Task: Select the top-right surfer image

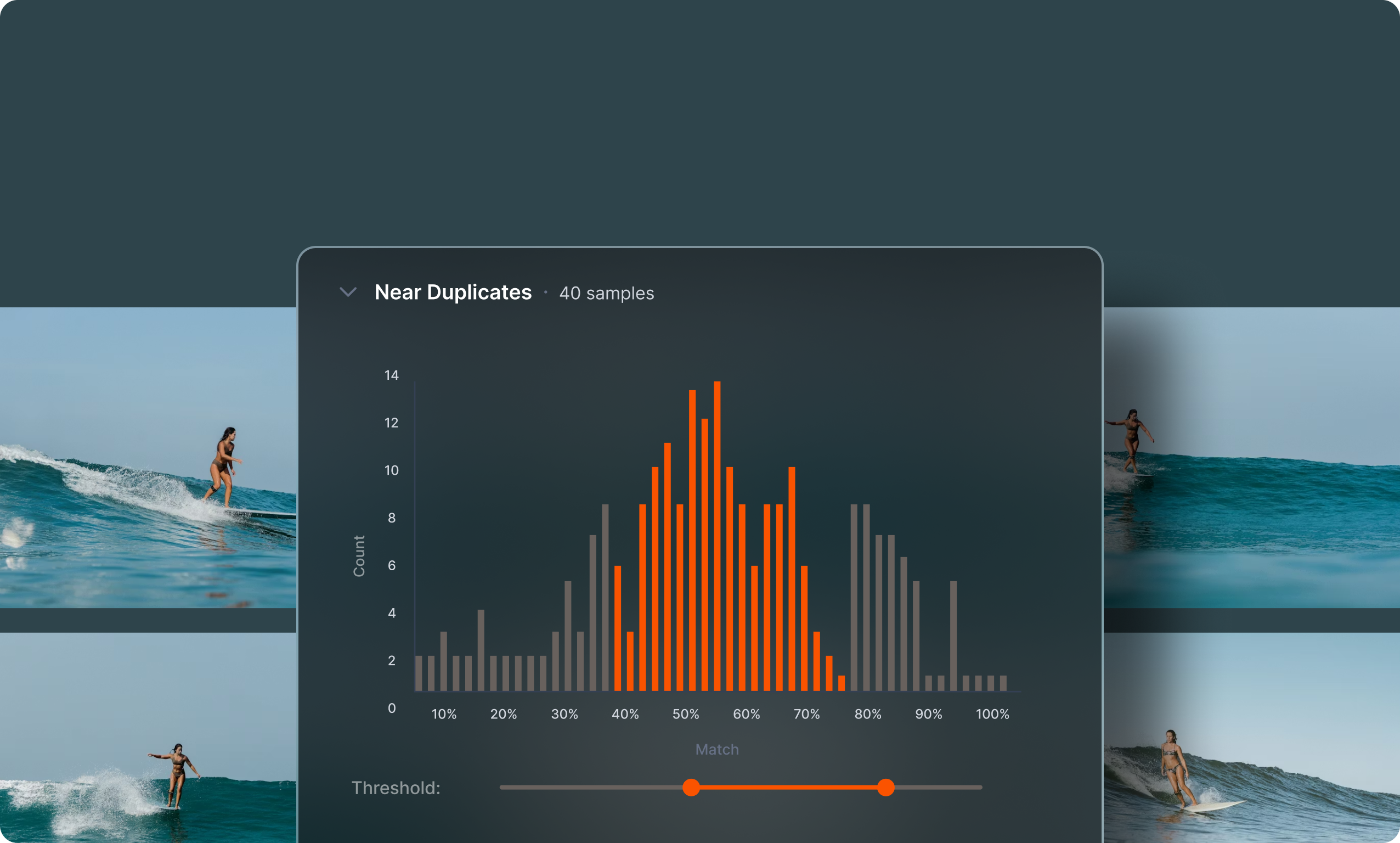Action: pos(1251,457)
